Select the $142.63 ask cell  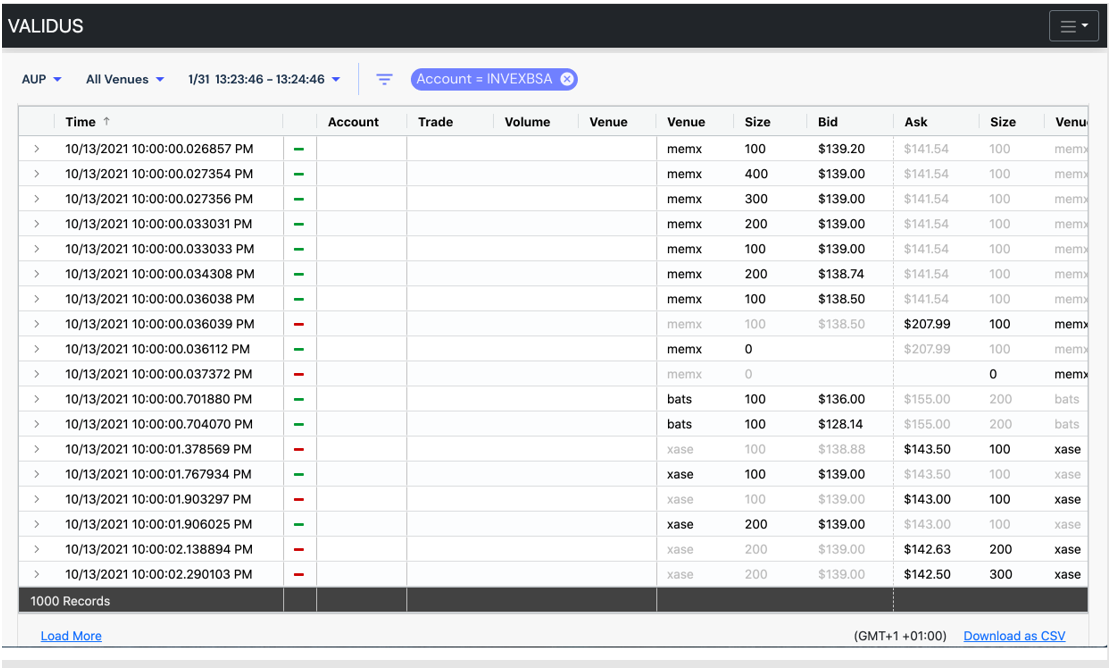point(927,549)
